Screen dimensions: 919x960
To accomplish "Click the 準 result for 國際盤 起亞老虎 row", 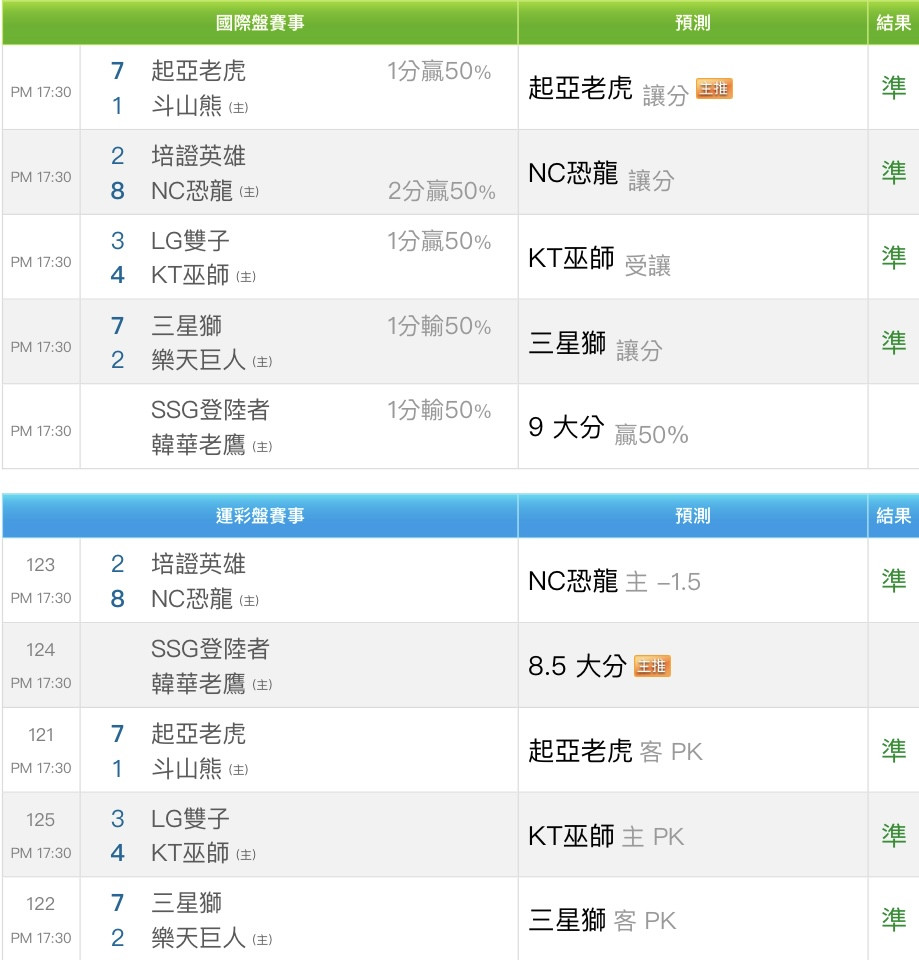I will [x=893, y=88].
